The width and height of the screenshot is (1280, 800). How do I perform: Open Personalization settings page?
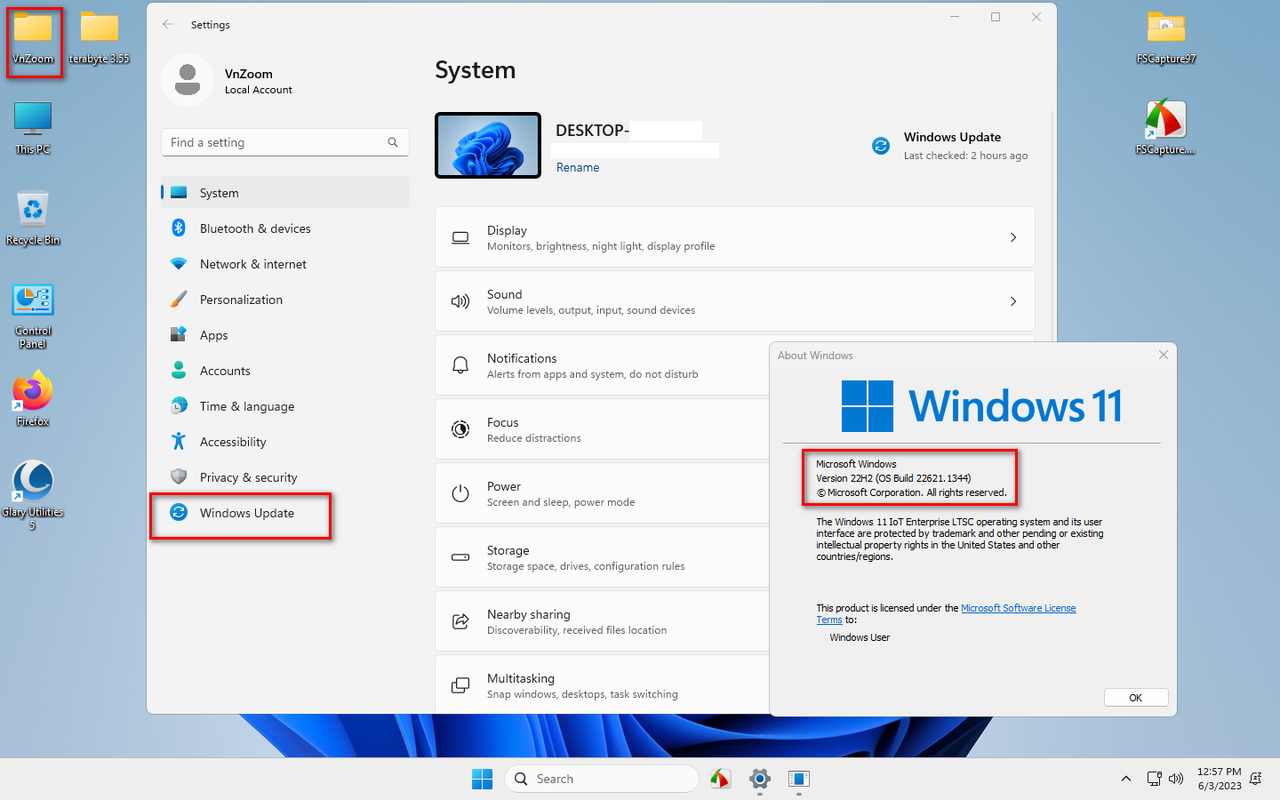[285, 299]
